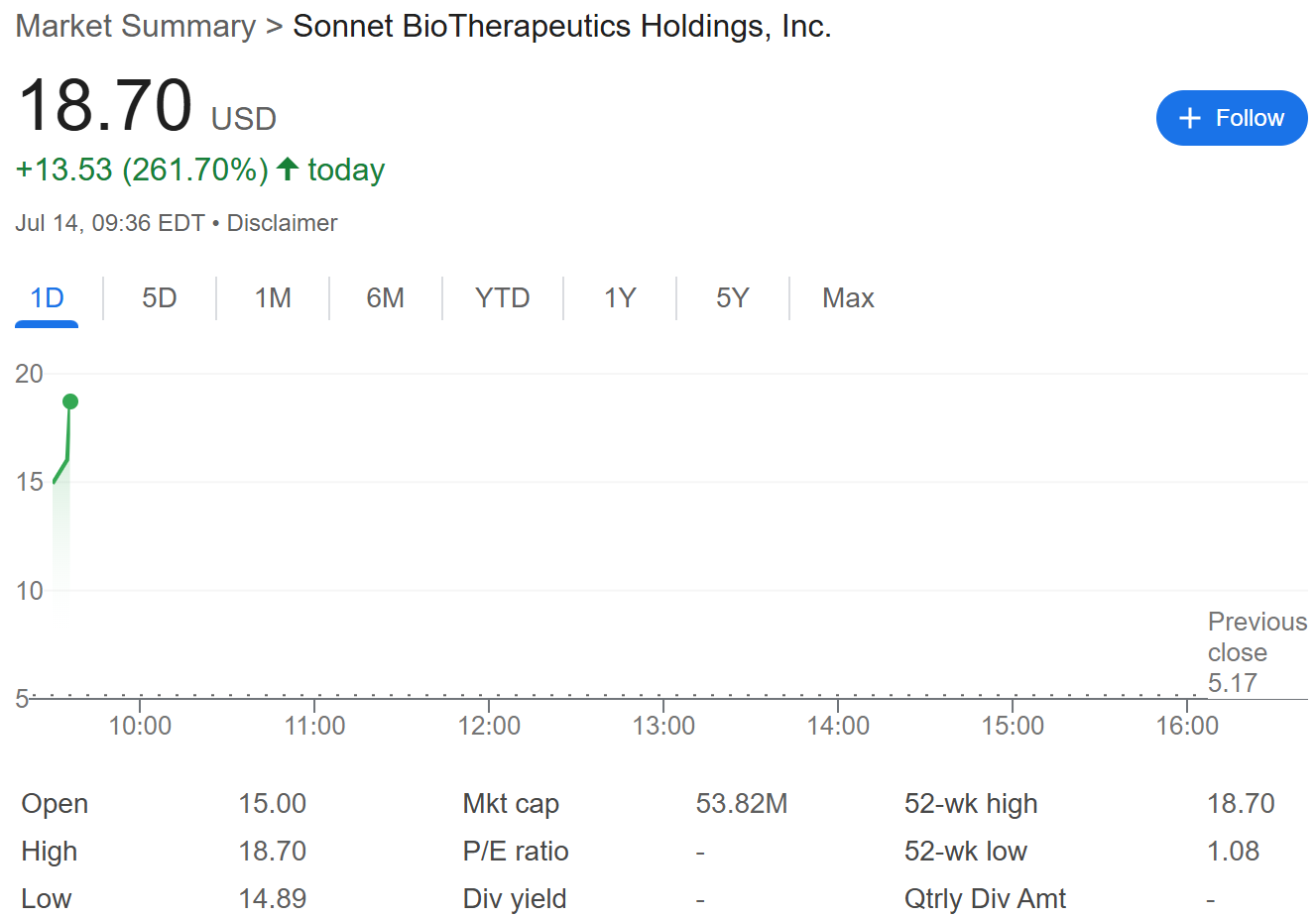This screenshot has height=917, width=1316.
Task: Switch to the 1M chart tab
Action: coord(272,297)
